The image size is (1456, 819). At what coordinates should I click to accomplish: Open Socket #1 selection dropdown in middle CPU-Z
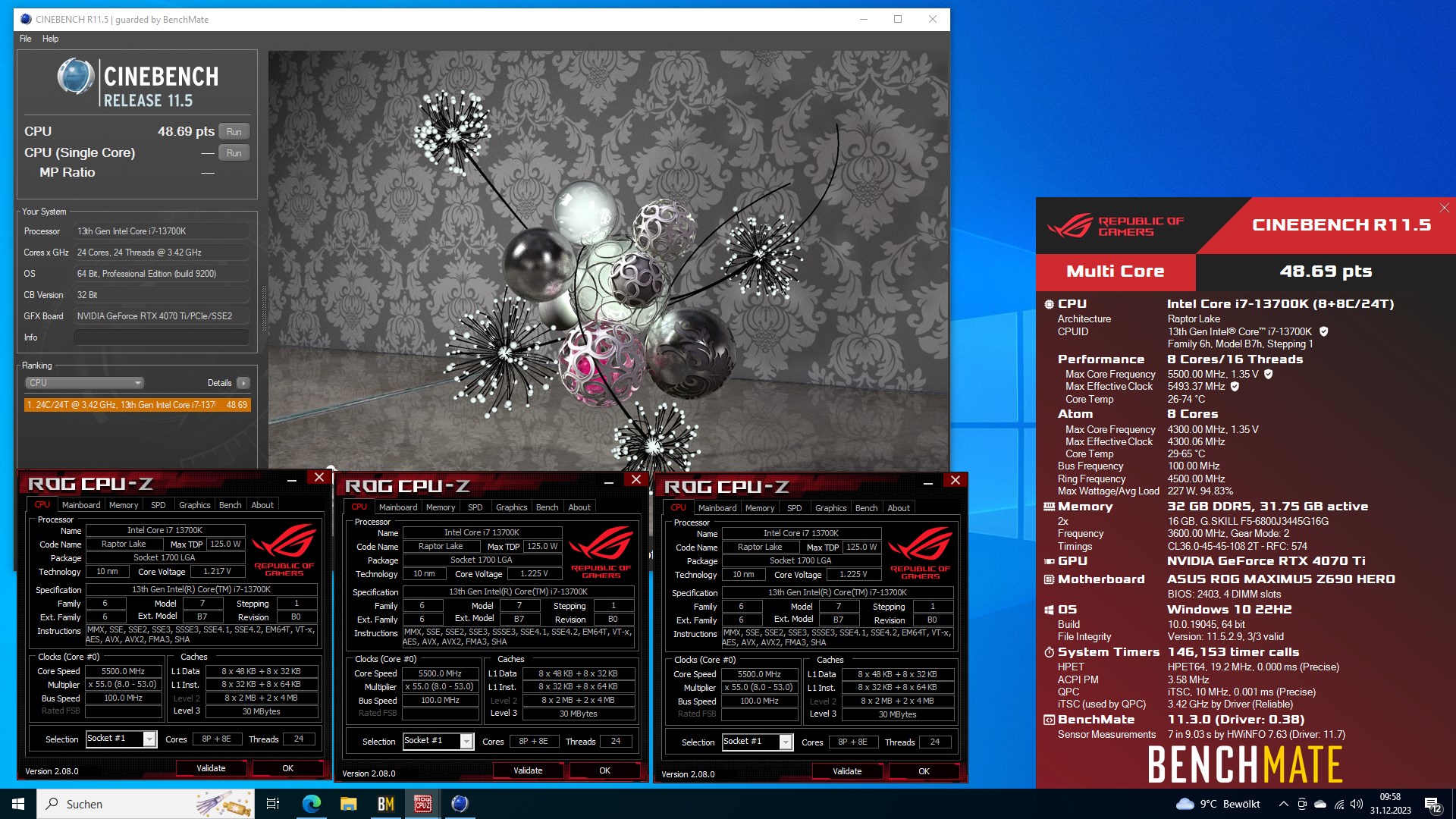coord(466,741)
